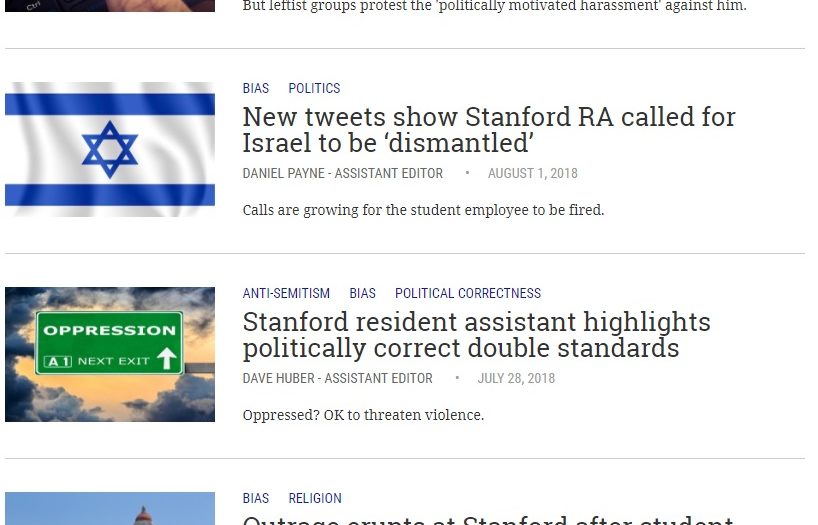Select the POLITICS category tag
The width and height of the screenshot is (818, 525).
314,88
